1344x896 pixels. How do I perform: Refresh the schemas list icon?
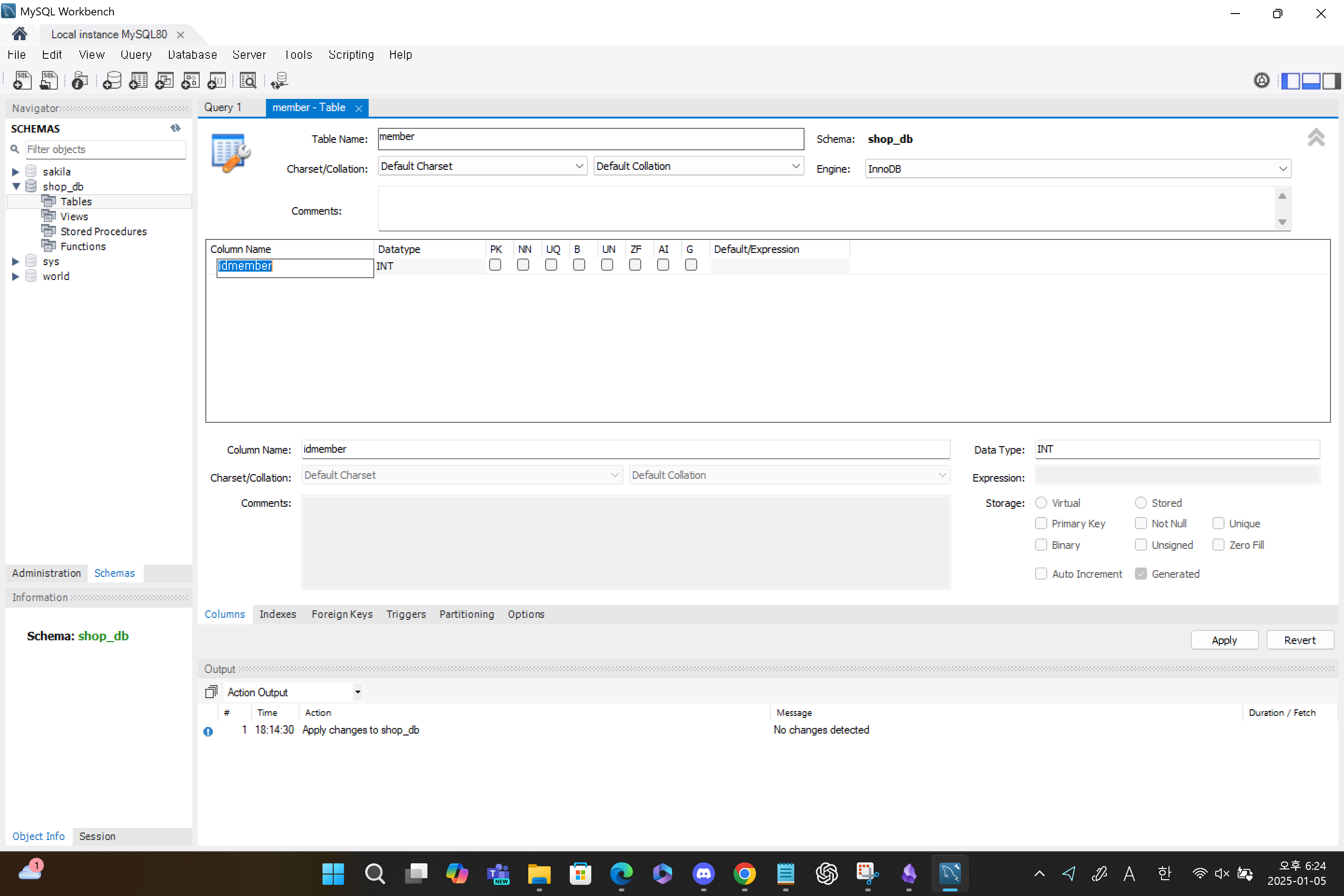(x=175, y=128)
